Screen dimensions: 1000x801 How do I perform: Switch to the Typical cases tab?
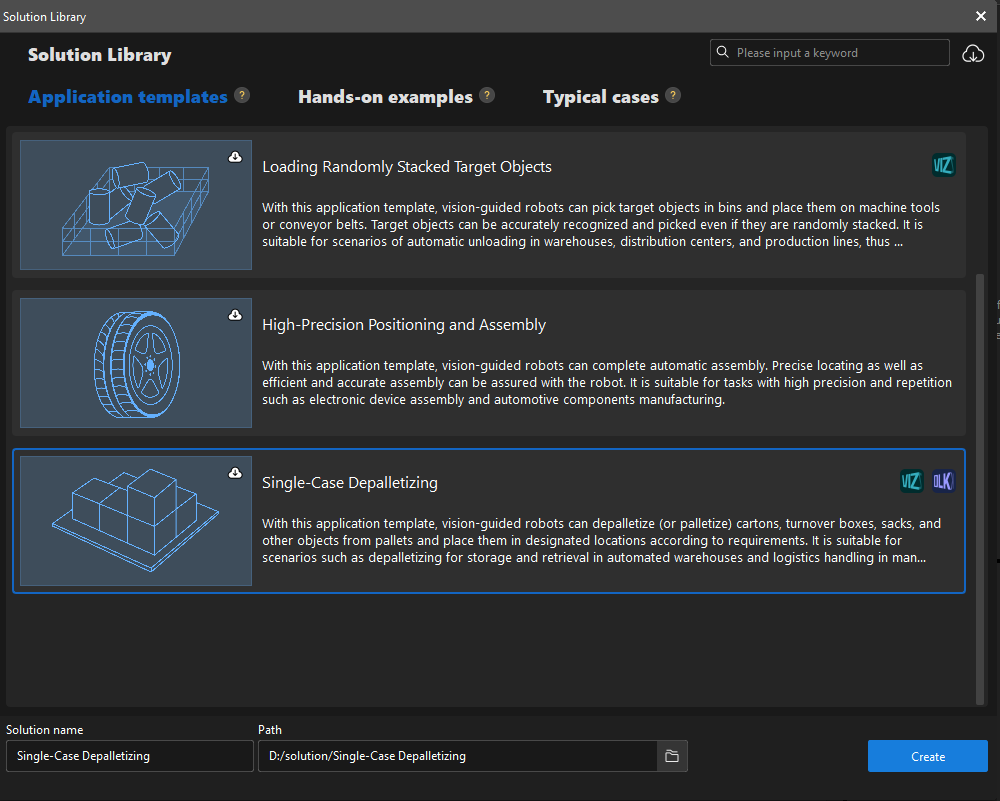[600, 97]
